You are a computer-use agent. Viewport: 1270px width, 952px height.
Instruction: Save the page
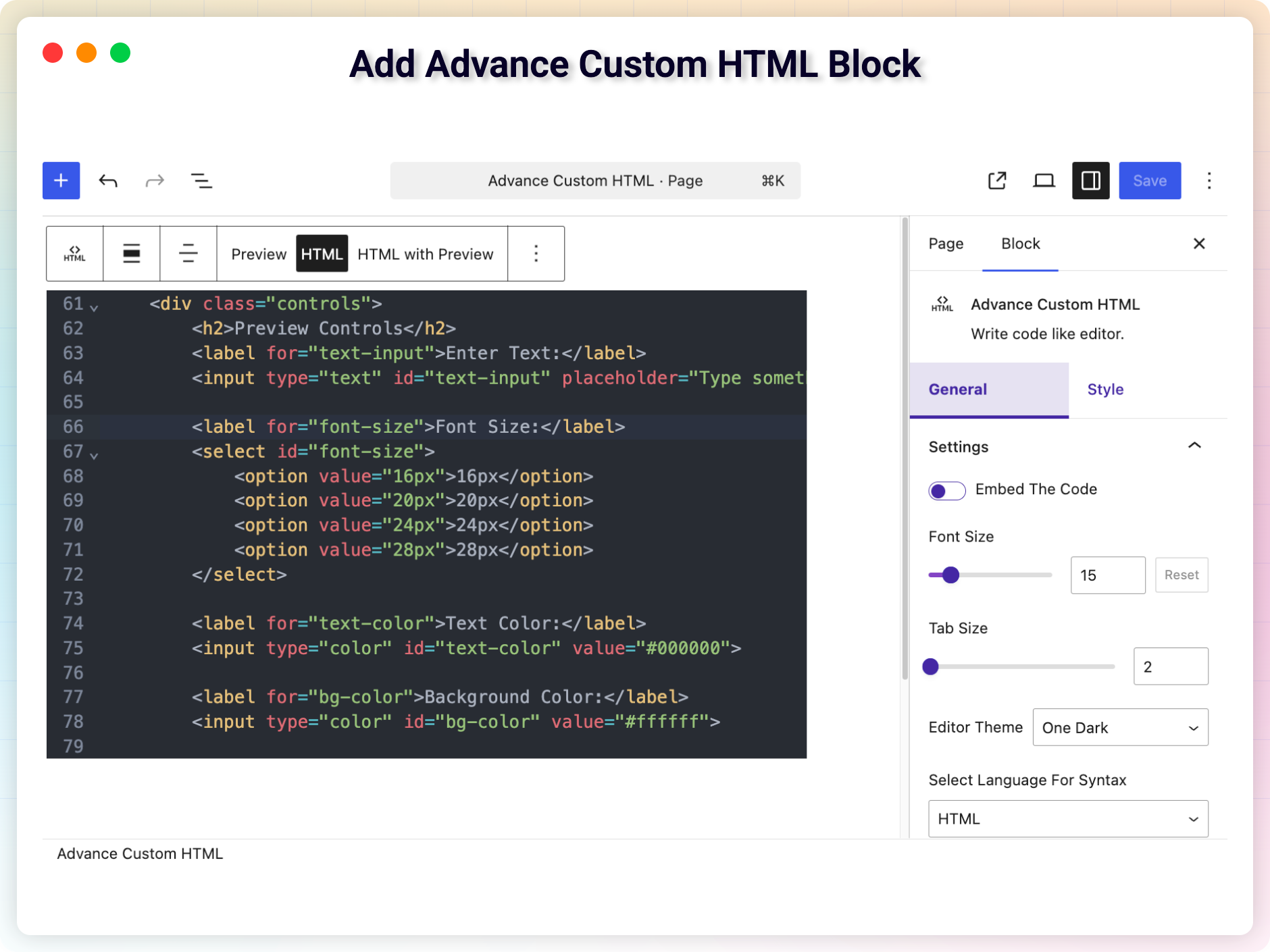(1150, 180)
